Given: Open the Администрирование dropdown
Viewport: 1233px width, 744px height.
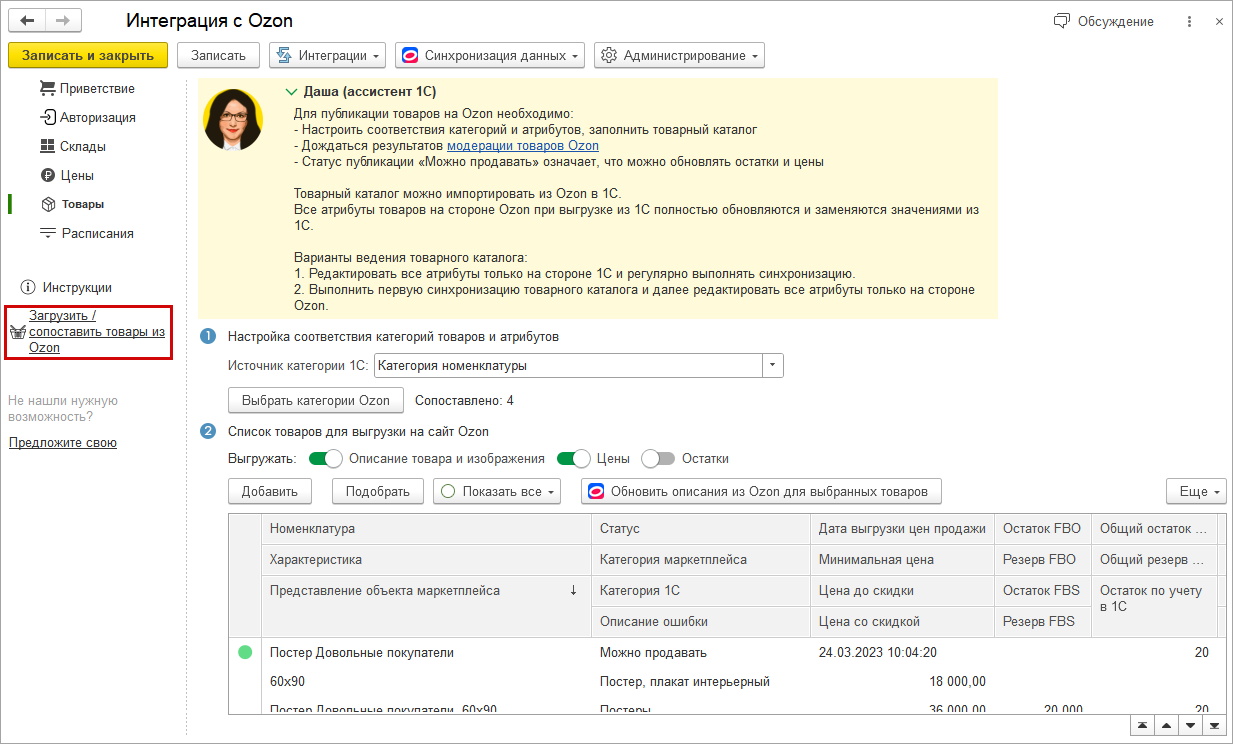Looking at the screenshot, I should tap(679, 55).
